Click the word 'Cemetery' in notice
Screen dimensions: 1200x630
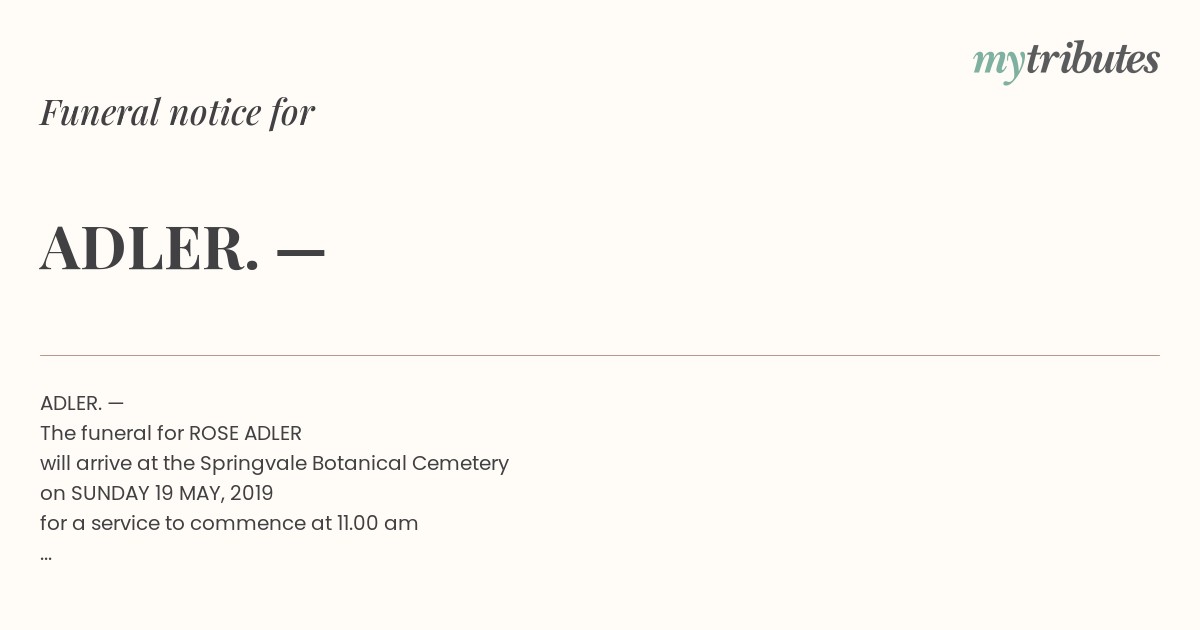click(462, 464)
